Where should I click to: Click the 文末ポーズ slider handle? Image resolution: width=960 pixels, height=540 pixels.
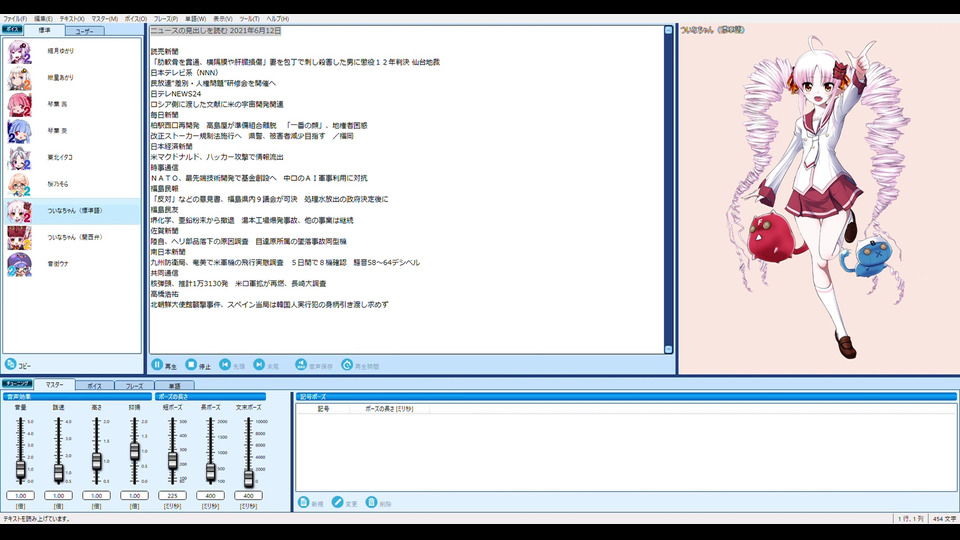249,477
